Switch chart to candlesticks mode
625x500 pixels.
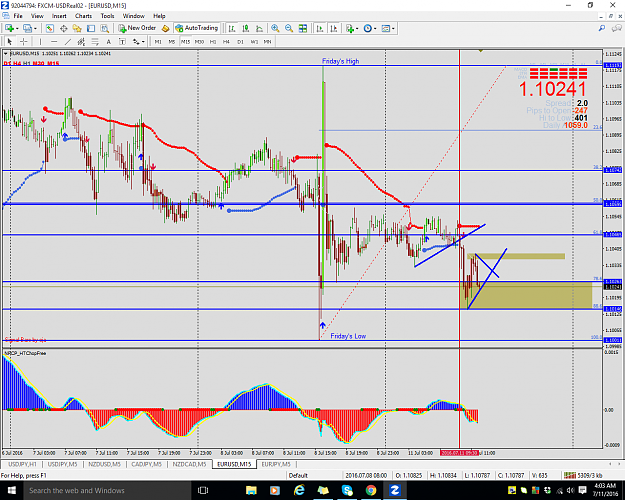[246, 28]
